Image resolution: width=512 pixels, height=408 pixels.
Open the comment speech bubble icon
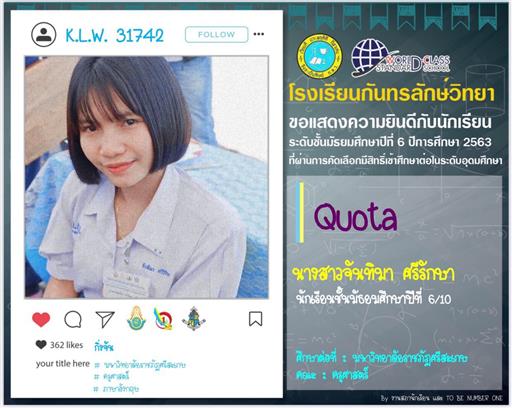pos(73,320)
